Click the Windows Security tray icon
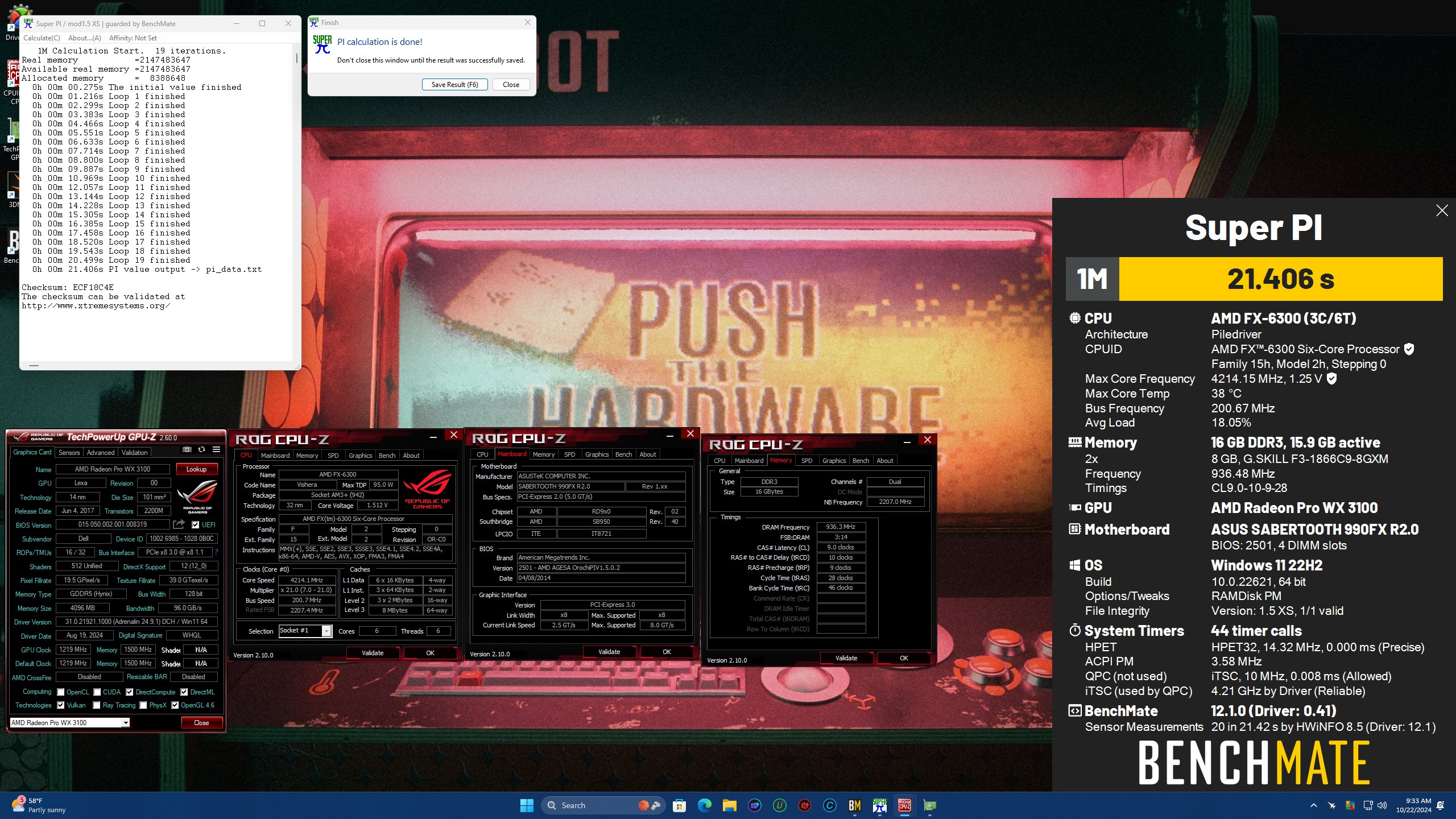 point(1350,805)
